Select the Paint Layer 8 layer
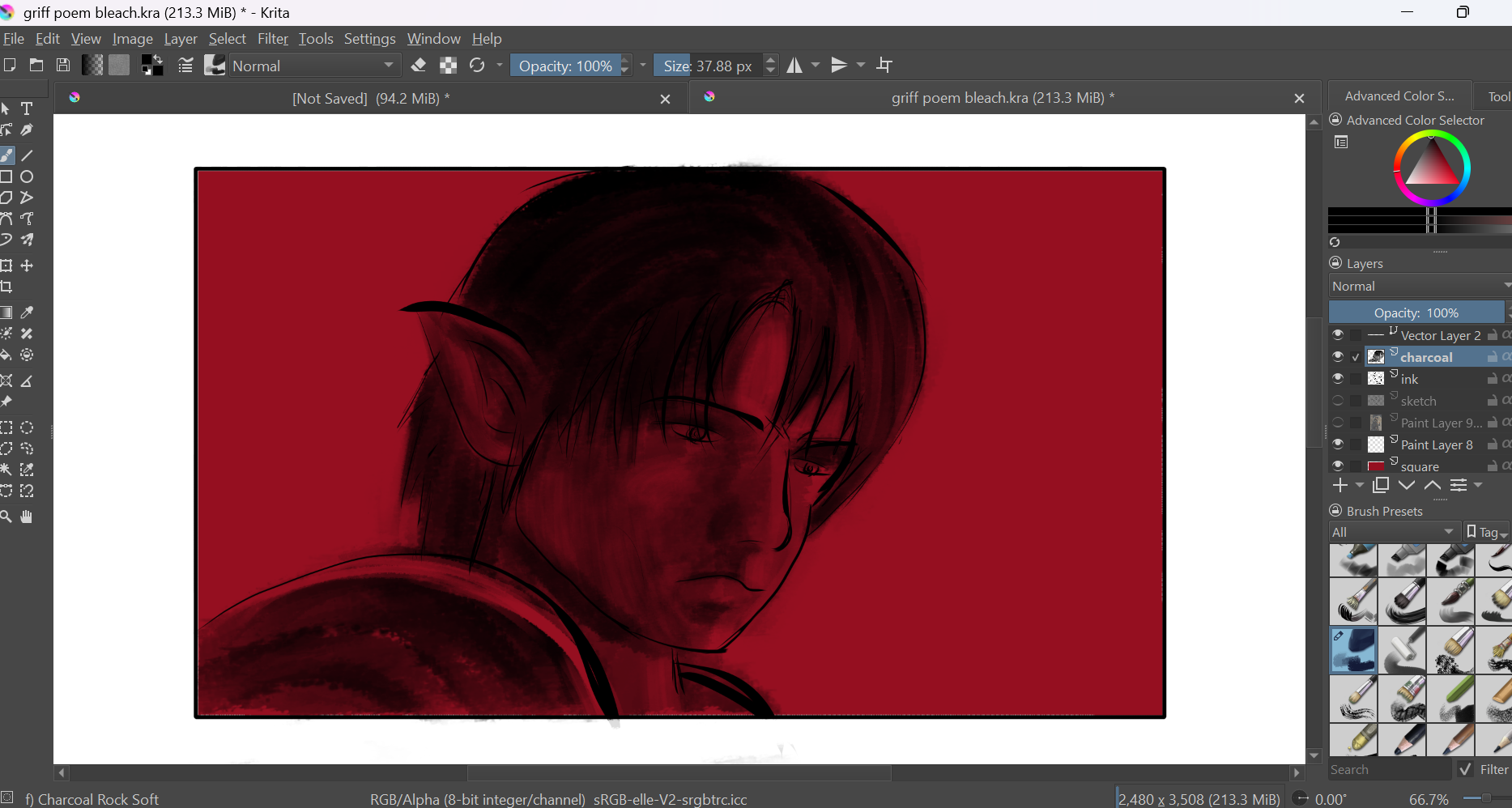The width and height of the screenshot is (1512, 808). (x=1437, y=444)
